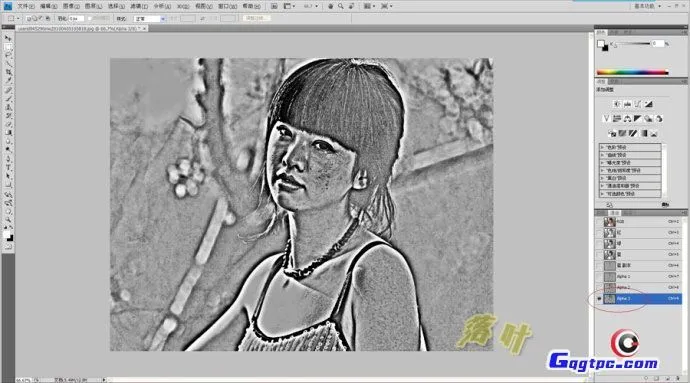
Task: Expand the 色相/饱和度 预设 presets
Action: (602, 170)
